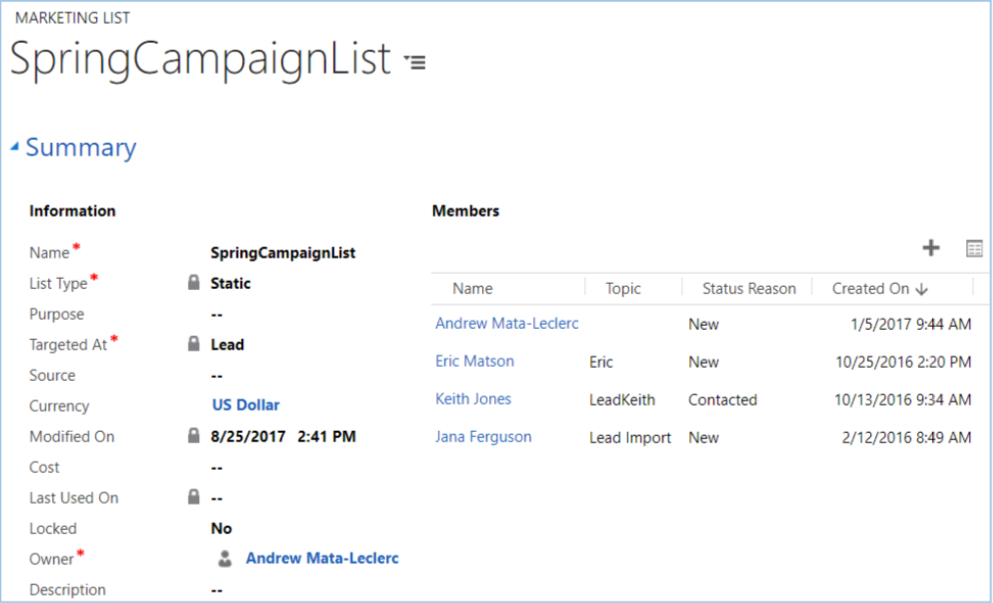Click the lock icon beside Last Used On
993x603 pixels.
pyautogui.click(x=194, y=497)
